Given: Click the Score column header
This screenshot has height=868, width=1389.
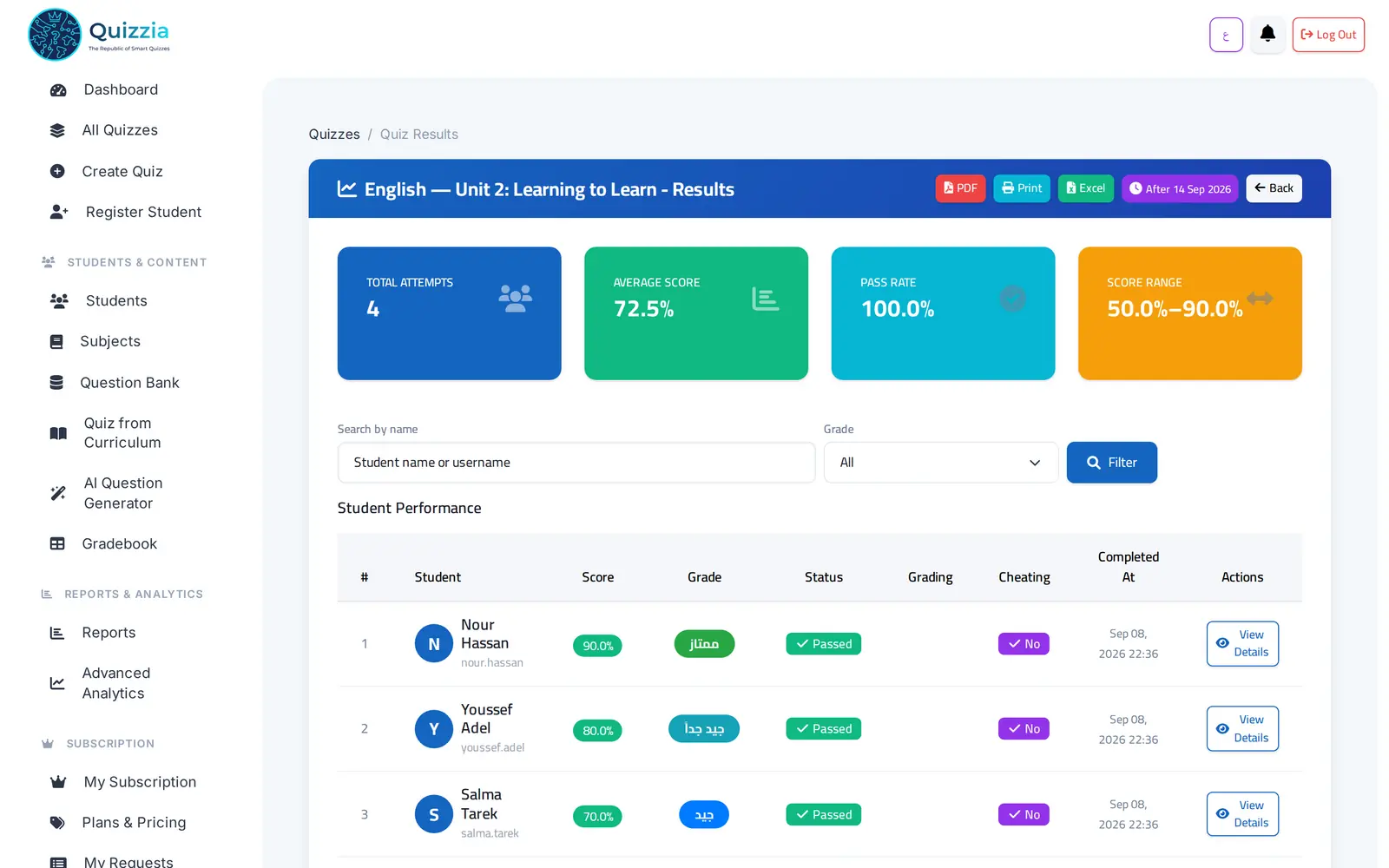Looking at the screenshot, I should click(x=597, y=577).
